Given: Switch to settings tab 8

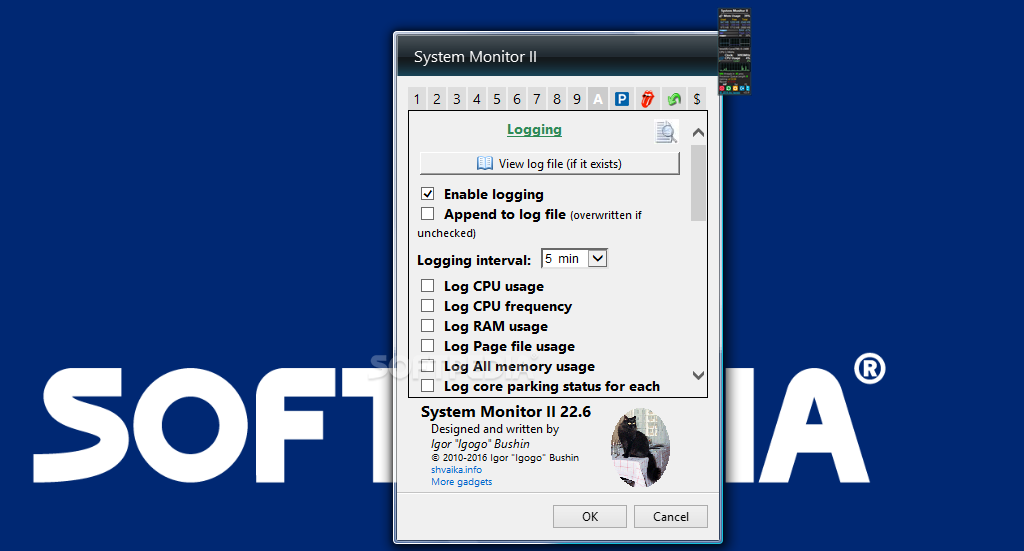Looking at the screenshot, I should 557,99.
